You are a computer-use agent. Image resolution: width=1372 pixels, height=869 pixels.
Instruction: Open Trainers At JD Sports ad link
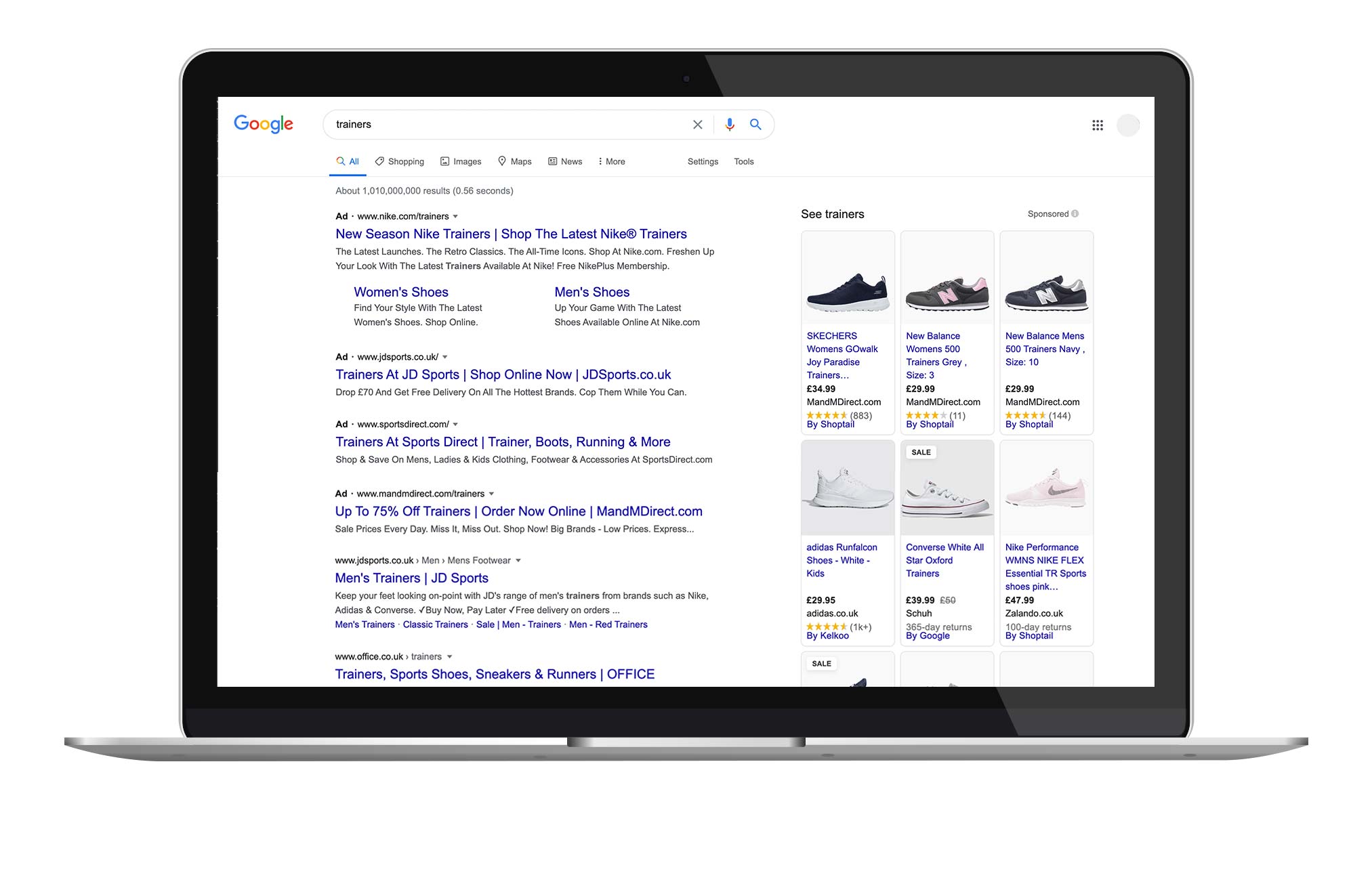(503, 375)
